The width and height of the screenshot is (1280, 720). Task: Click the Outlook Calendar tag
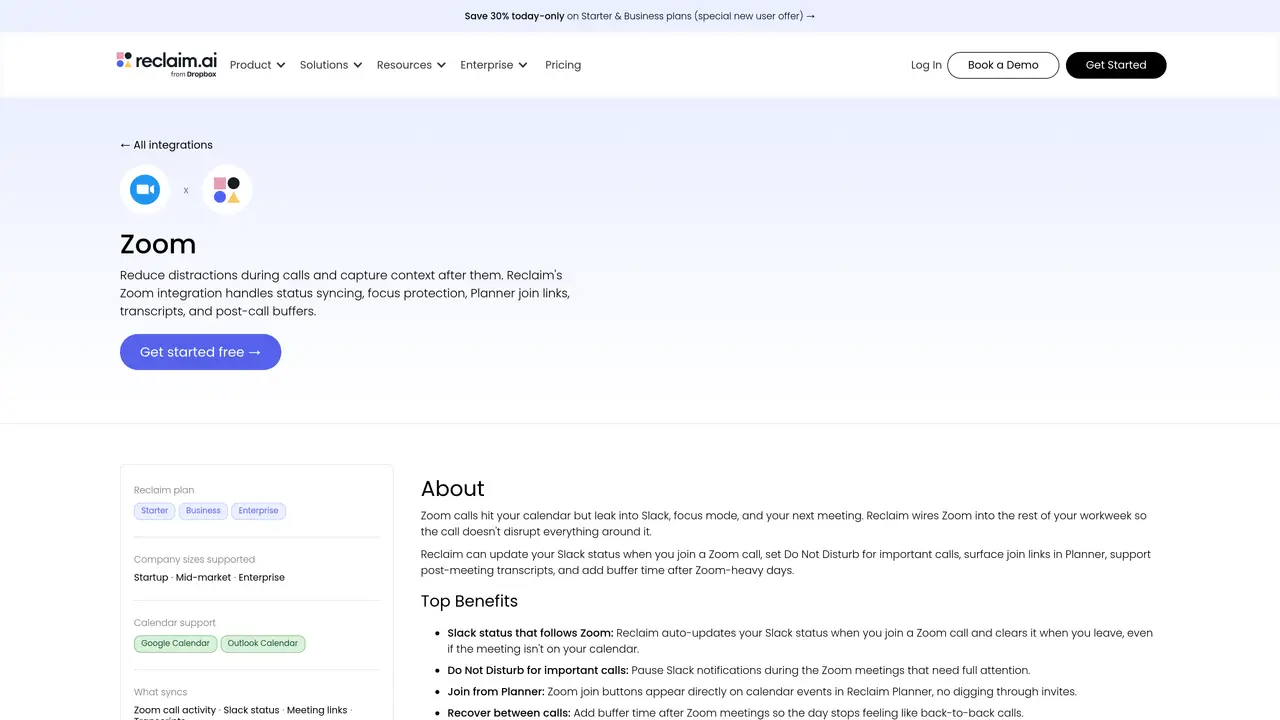(x=263, y=644)
